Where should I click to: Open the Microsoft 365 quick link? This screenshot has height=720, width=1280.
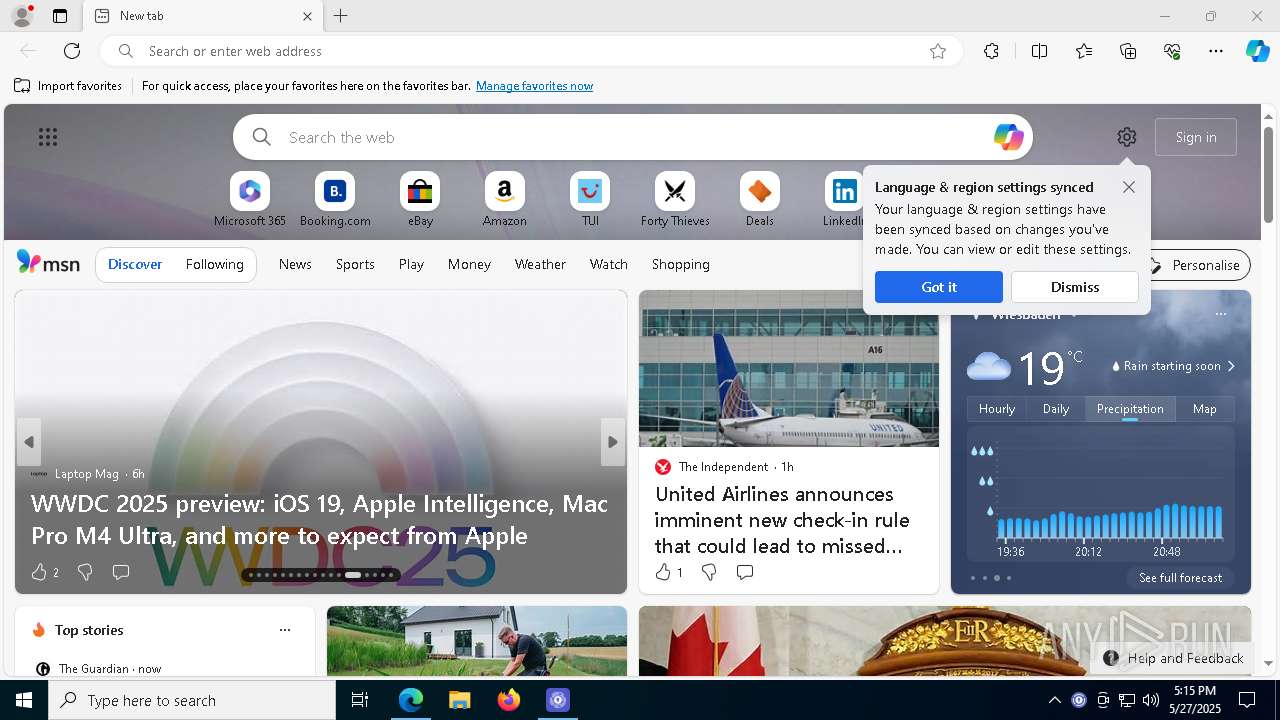point(250,200)
